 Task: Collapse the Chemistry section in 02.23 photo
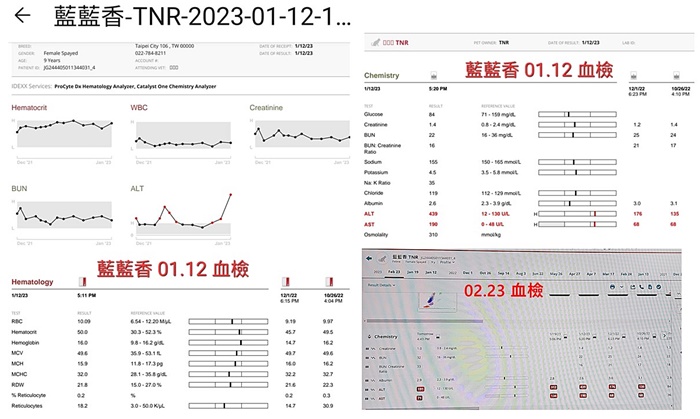pyautogui.click(x=369, y=336)
